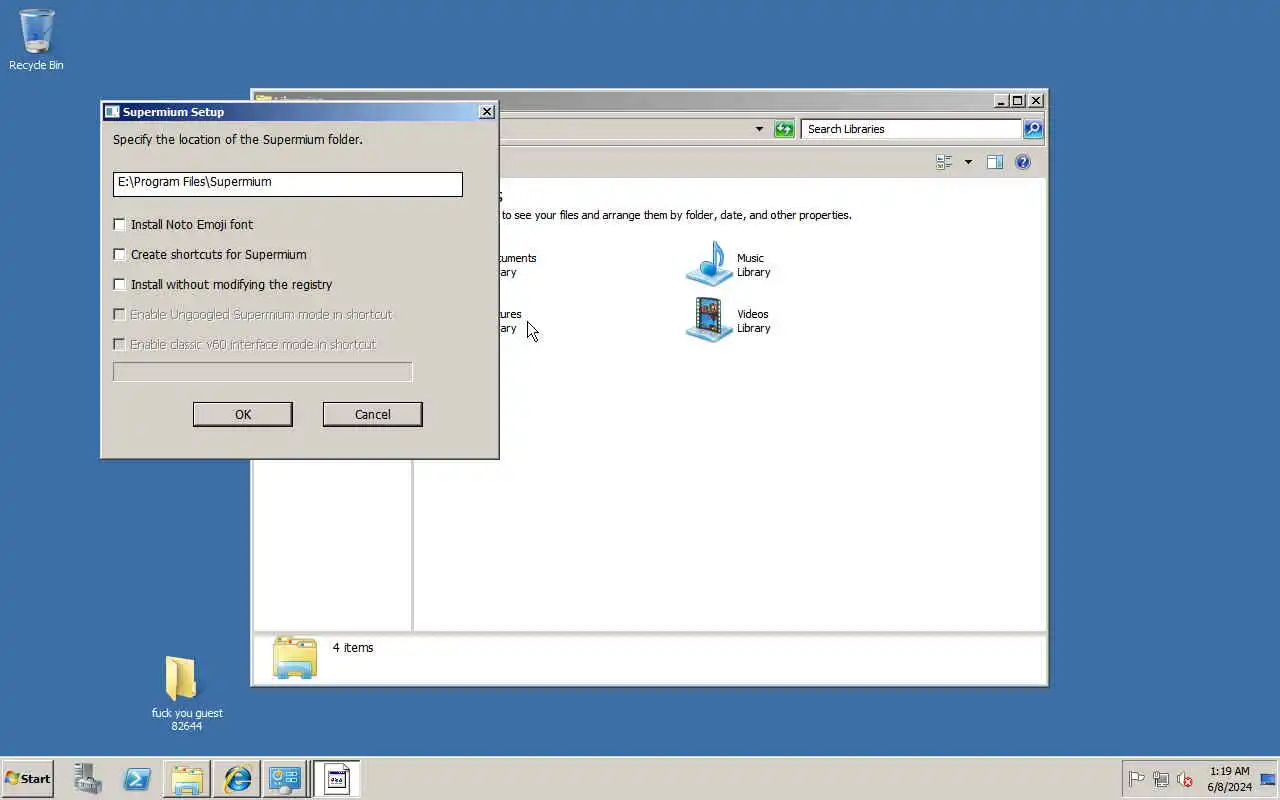Click the '4 items' status text

tap(353, 648)
